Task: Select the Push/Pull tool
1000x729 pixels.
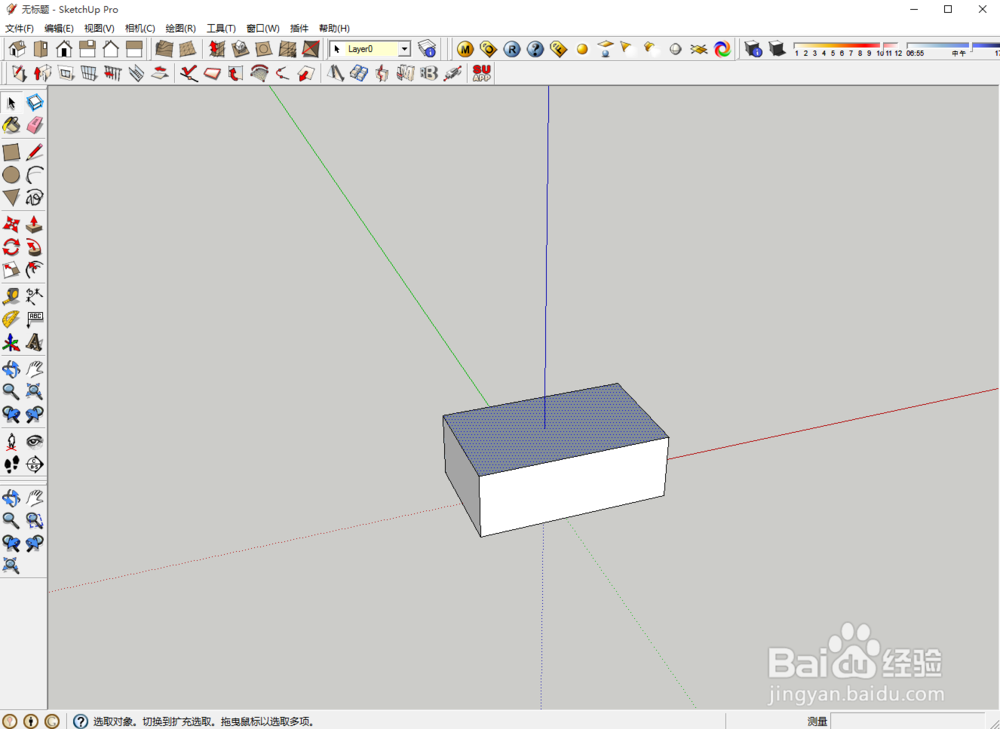Action: 34,225
